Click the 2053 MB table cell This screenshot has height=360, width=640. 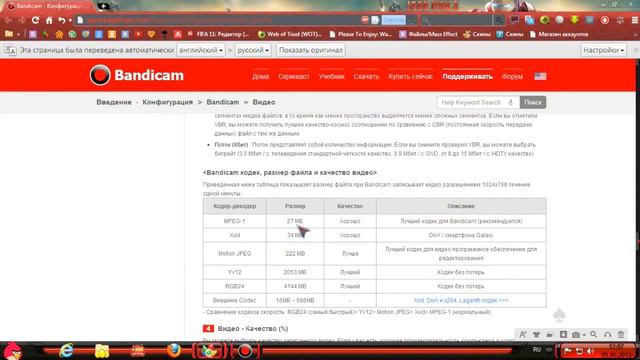(x=295, y=272)
